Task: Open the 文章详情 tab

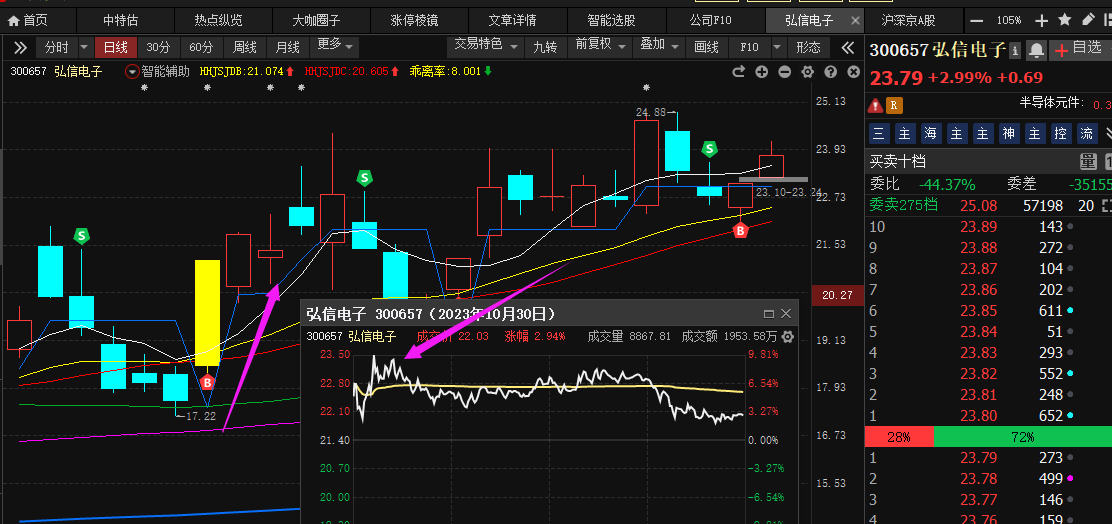Action: point(513,20)
